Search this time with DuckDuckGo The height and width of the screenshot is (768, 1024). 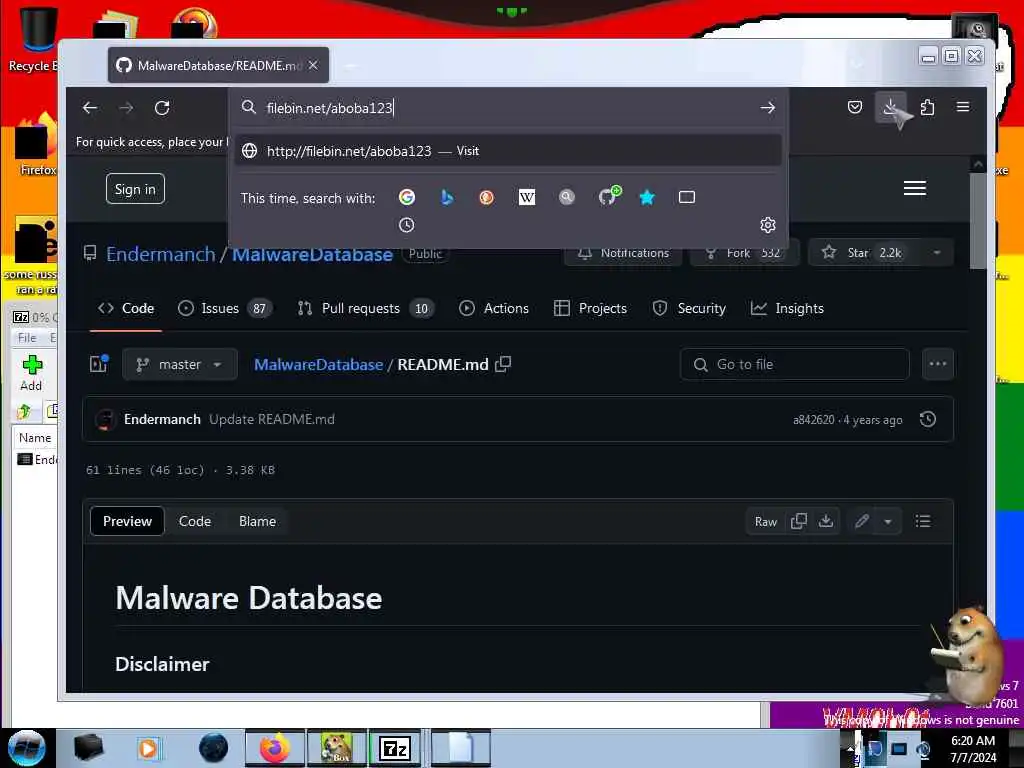coord(487,197)
